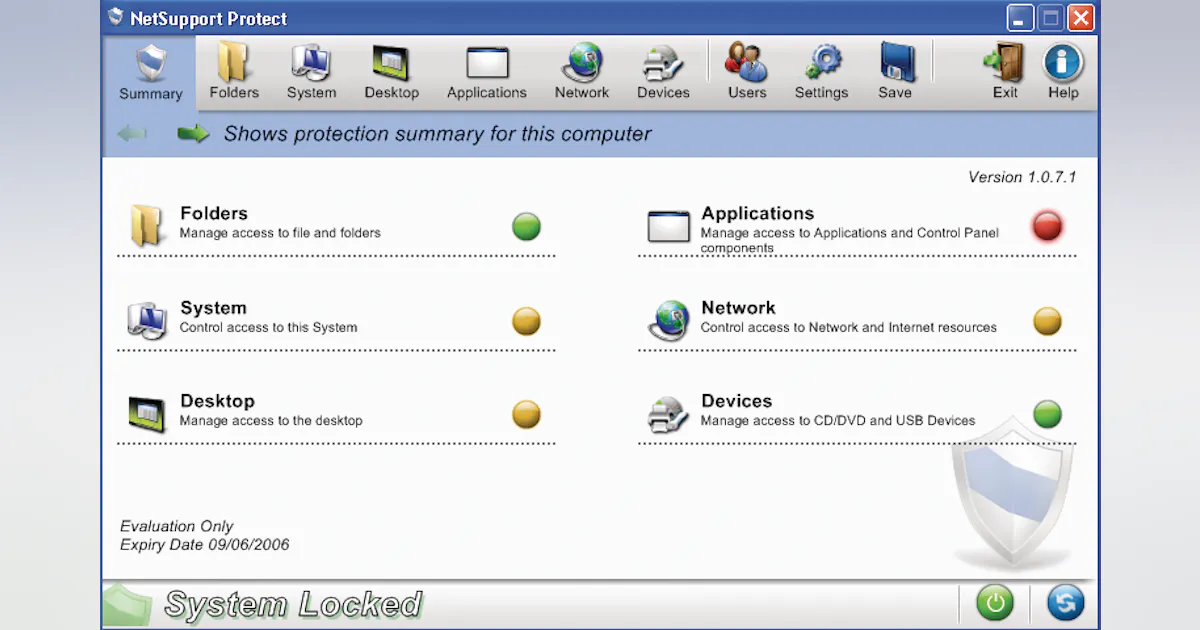Close the NetSupport Protect window
This screenshot has width=1200, height=630.
pyautogui.click(x=1081, y=18)
